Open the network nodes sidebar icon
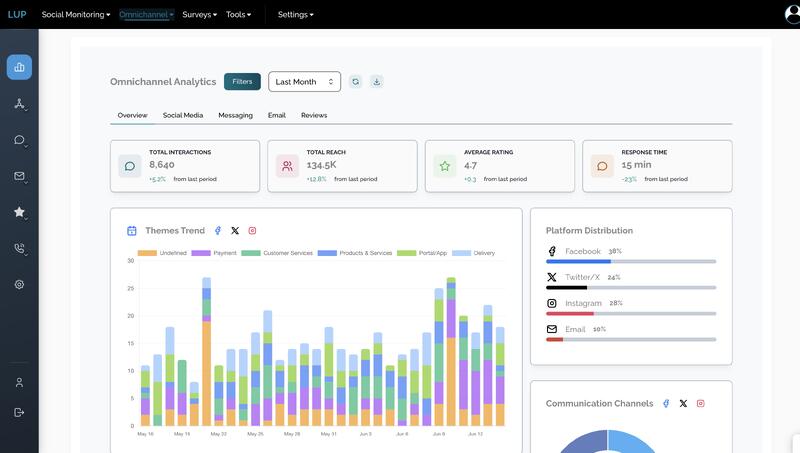800x453 pixels. 19,104
